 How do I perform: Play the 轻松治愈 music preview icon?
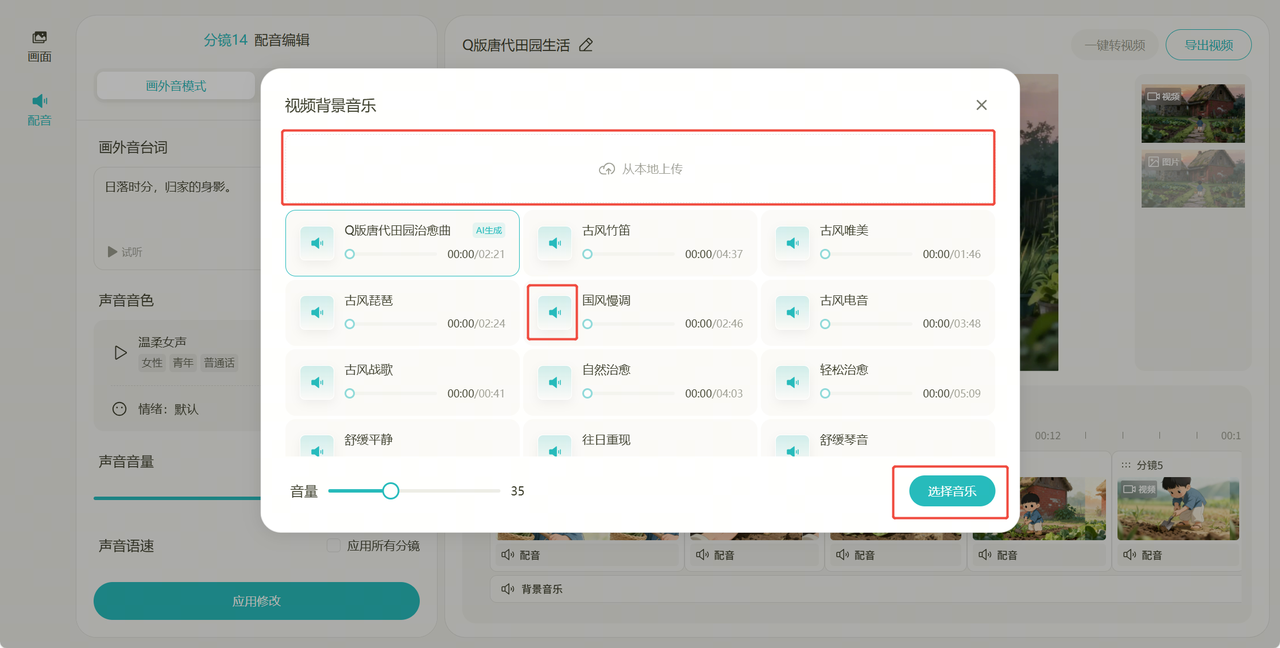(x=793, y=382)
